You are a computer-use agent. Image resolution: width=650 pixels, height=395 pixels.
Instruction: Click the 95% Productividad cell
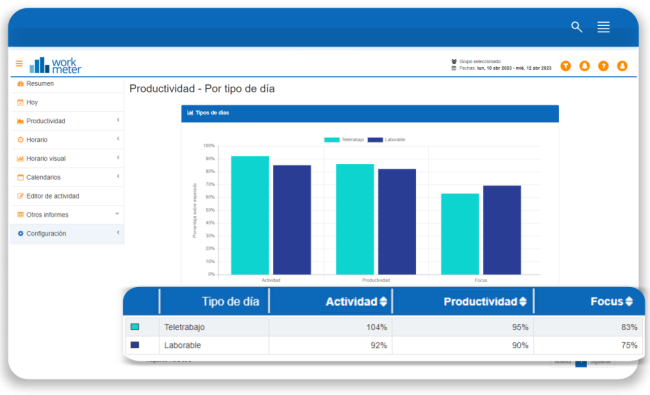520,327
